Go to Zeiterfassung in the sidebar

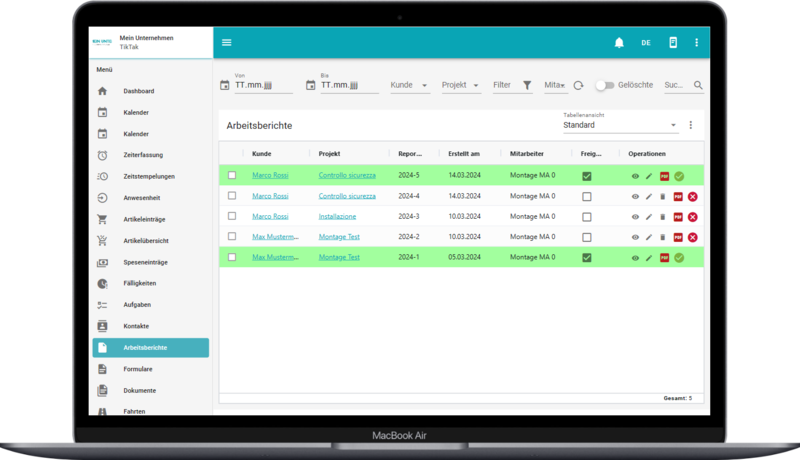tap(143, 155)
